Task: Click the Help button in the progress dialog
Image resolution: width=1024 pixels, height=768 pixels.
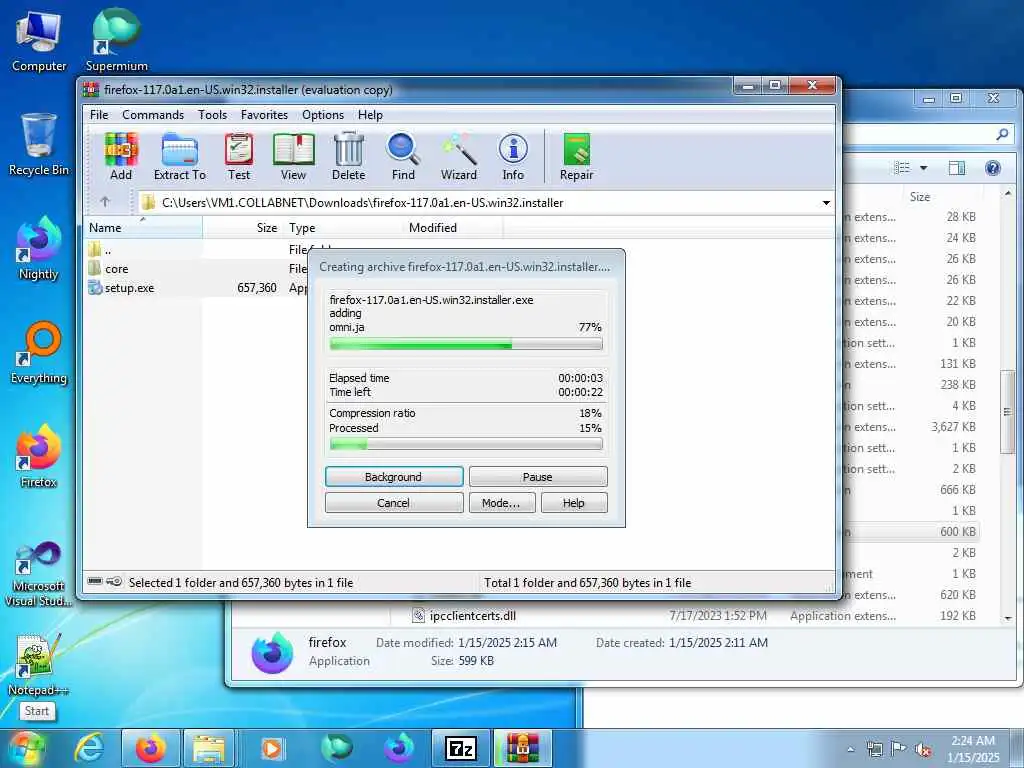Action: [x=573, y=503]
